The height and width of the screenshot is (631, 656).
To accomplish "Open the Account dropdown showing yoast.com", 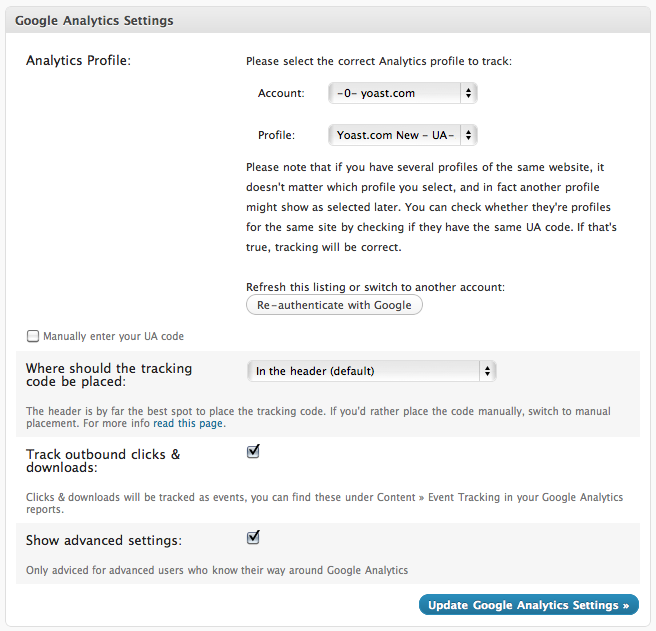I will [x=402, y=93].
